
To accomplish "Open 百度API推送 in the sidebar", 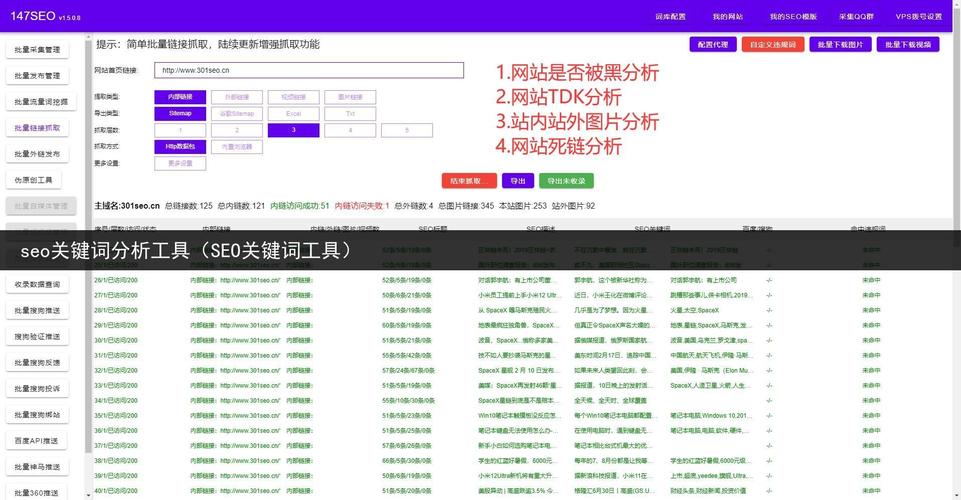I will click(36, 441).
